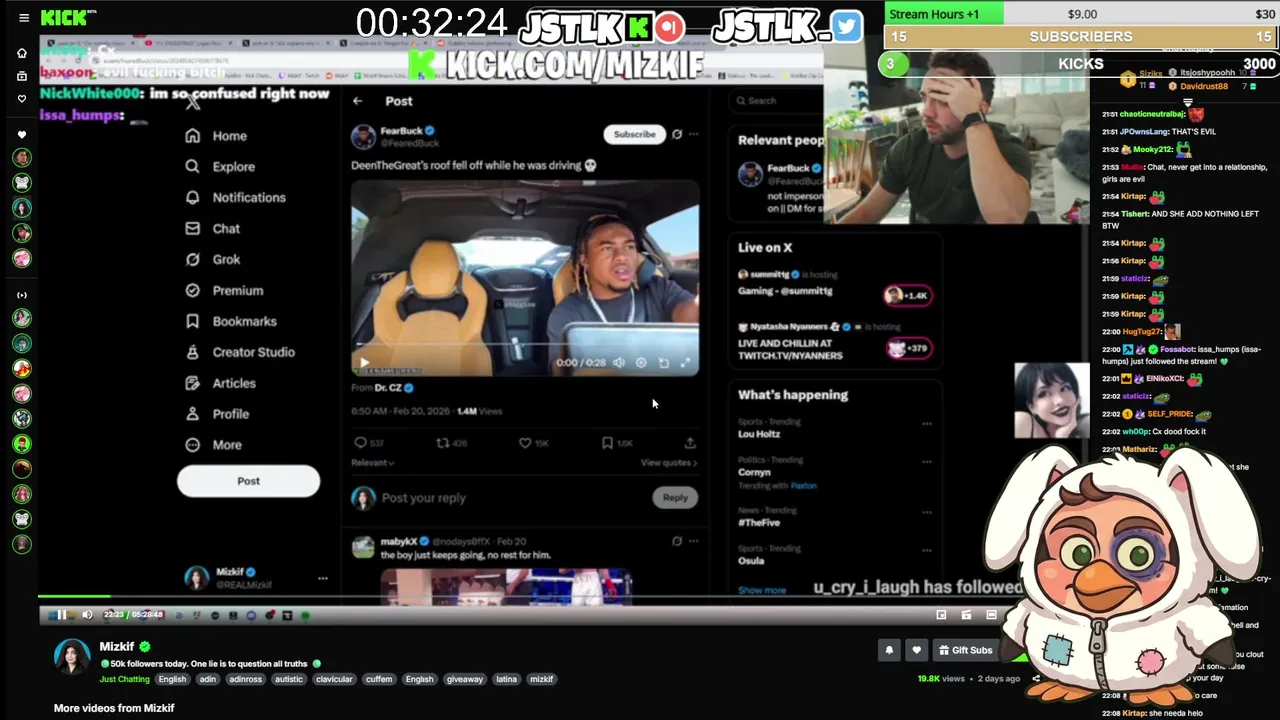
Task: Open Grok actions on mabykX's reply
Action: [677, 541]
